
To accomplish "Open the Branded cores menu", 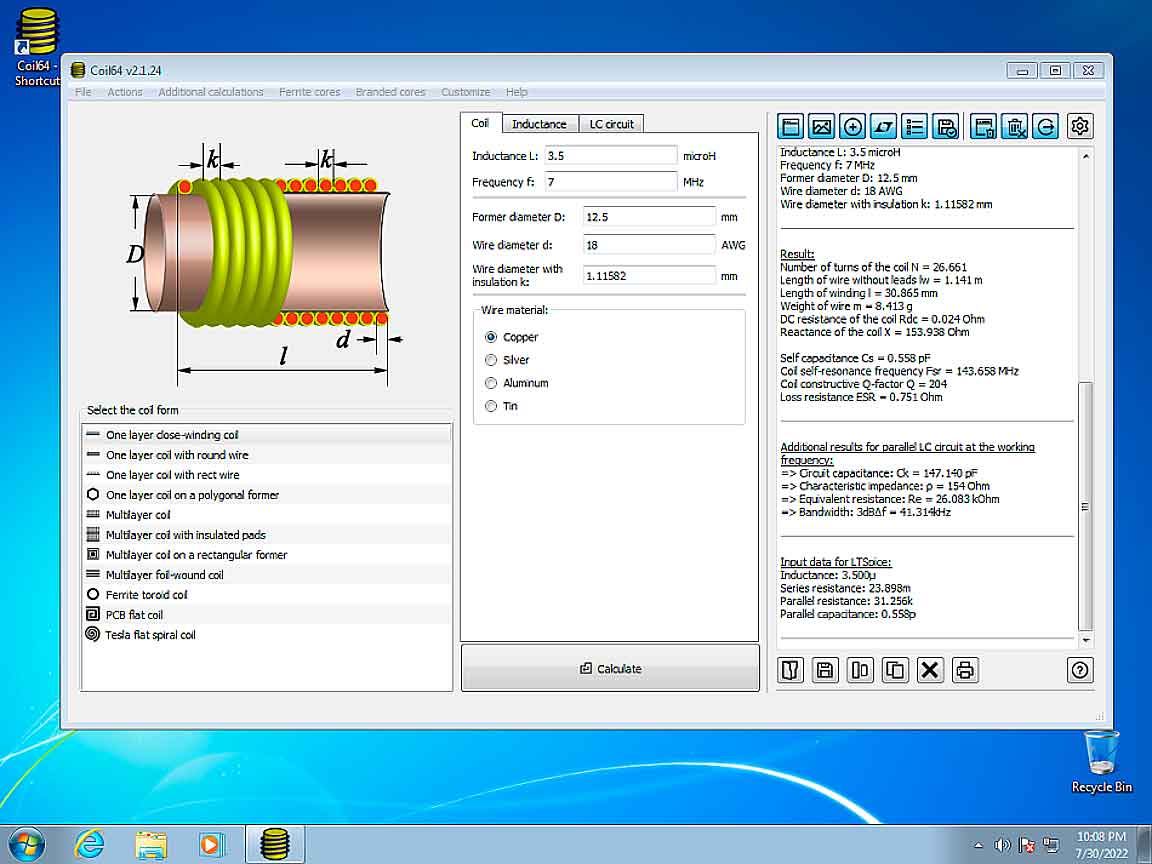I will point(390,92).
